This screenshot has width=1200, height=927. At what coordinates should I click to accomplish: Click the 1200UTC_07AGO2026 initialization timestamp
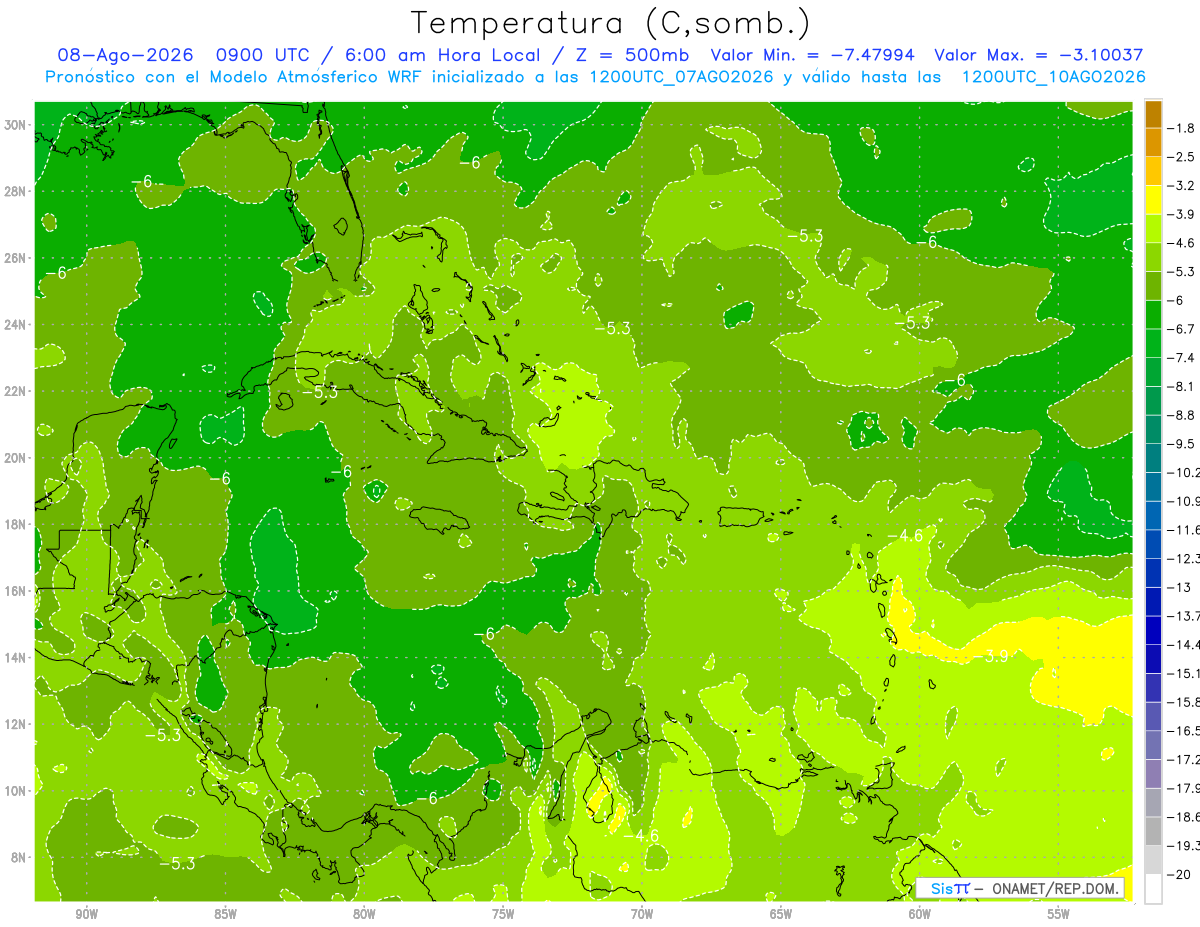pyautogui.click(x=682, y=77)
